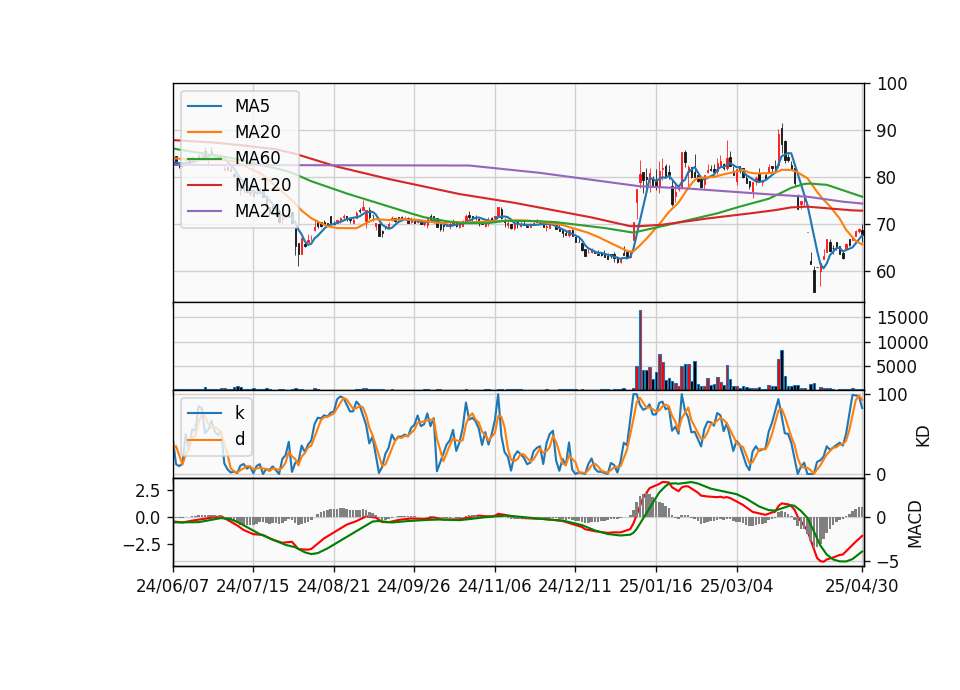Click the MACD axis label
This screenshot has height=690, width=960.
click(x=914, y=524)
